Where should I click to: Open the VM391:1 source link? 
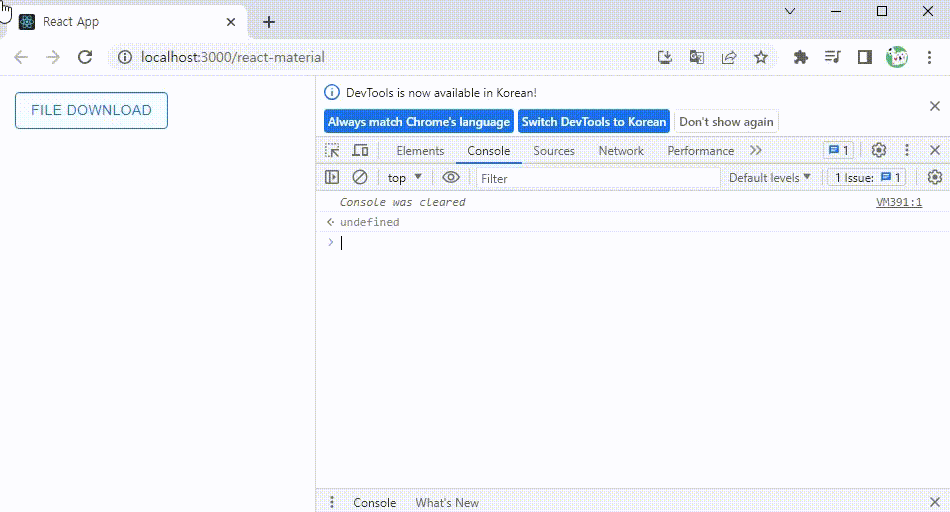click(899, 202)
